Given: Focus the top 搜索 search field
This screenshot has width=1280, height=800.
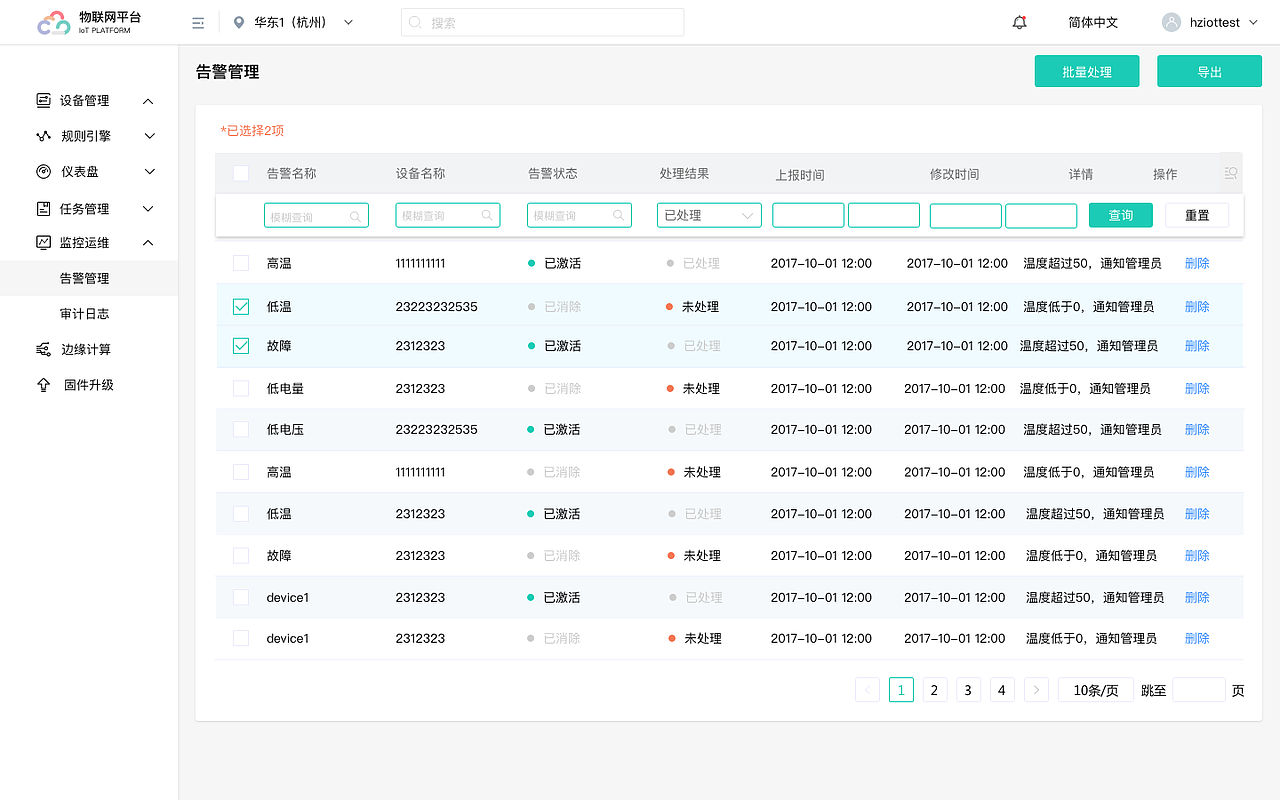Looking at the screenshot, I should click(542, 23).
